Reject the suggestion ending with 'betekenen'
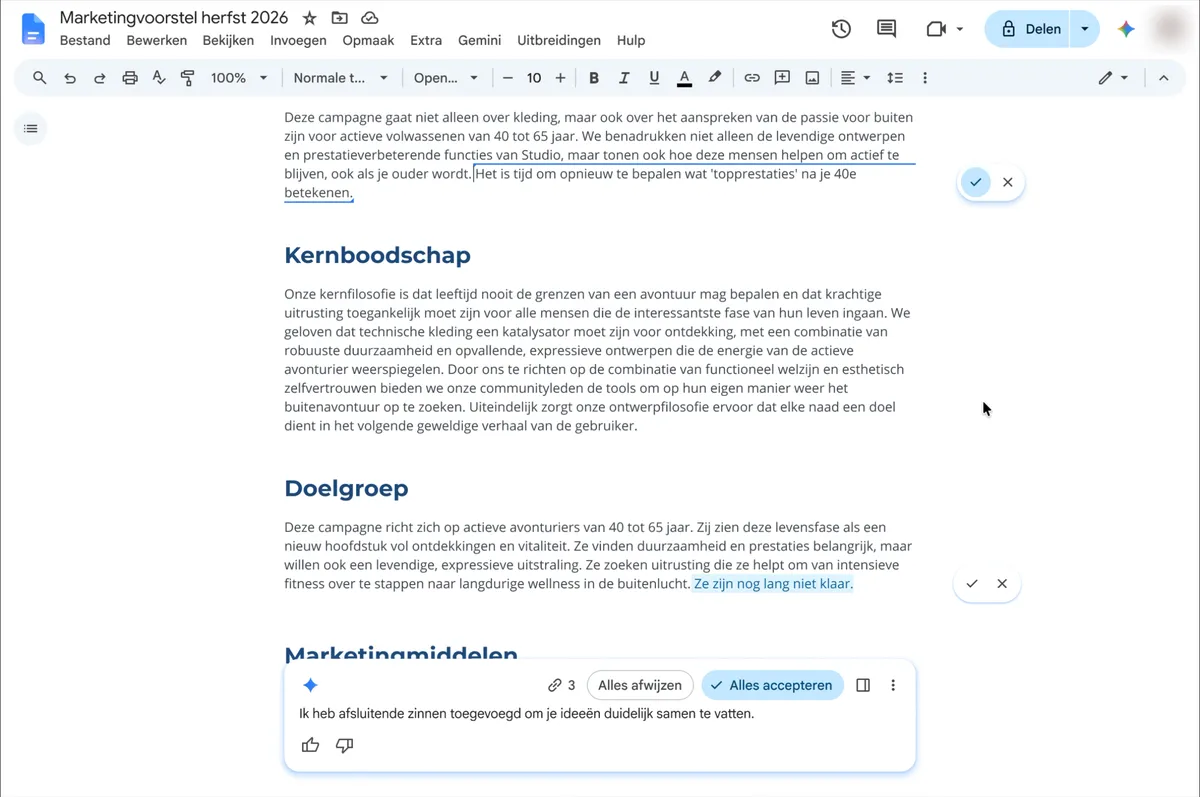The image size is (1200, 797). tap(1007, 182)
